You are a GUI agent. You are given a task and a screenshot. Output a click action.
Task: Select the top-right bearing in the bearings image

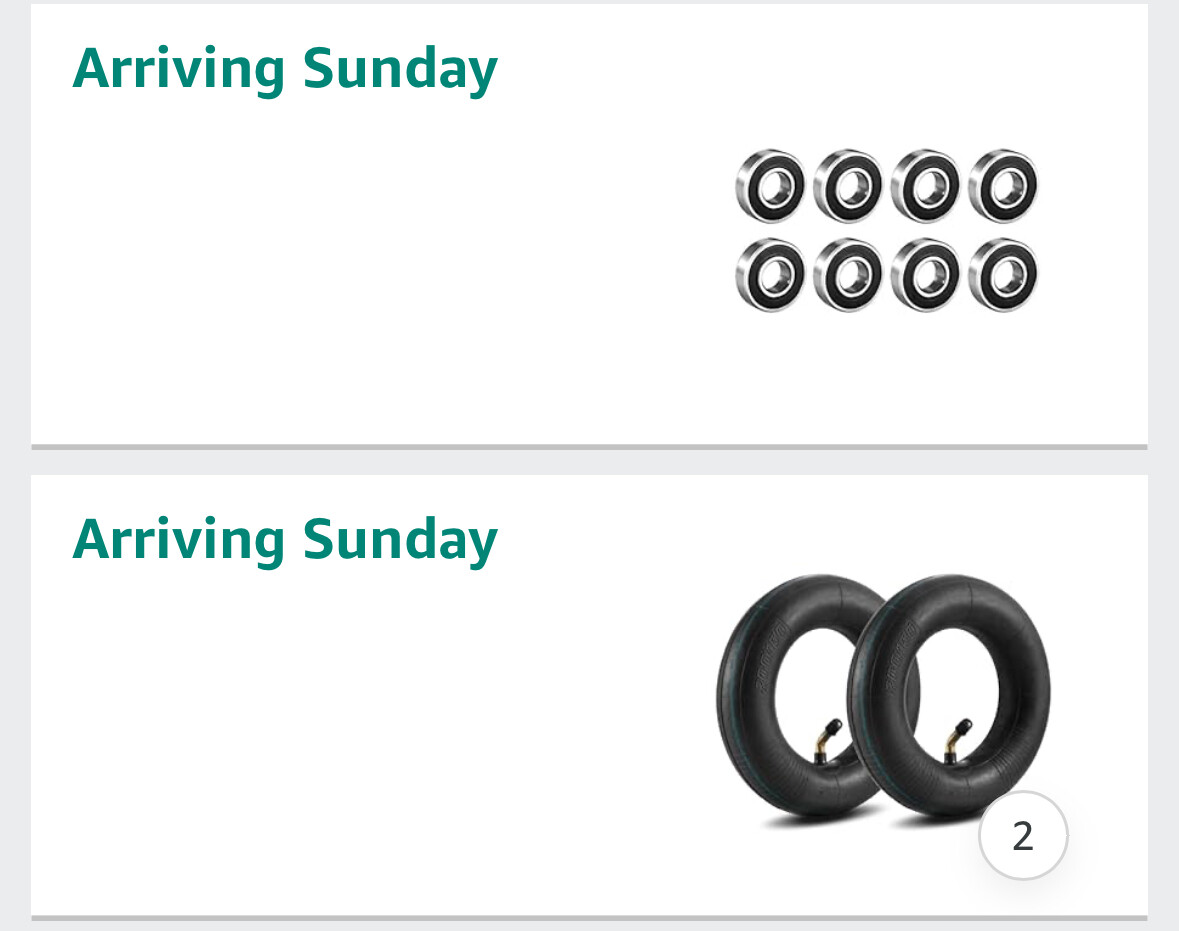pos(1003,186)
